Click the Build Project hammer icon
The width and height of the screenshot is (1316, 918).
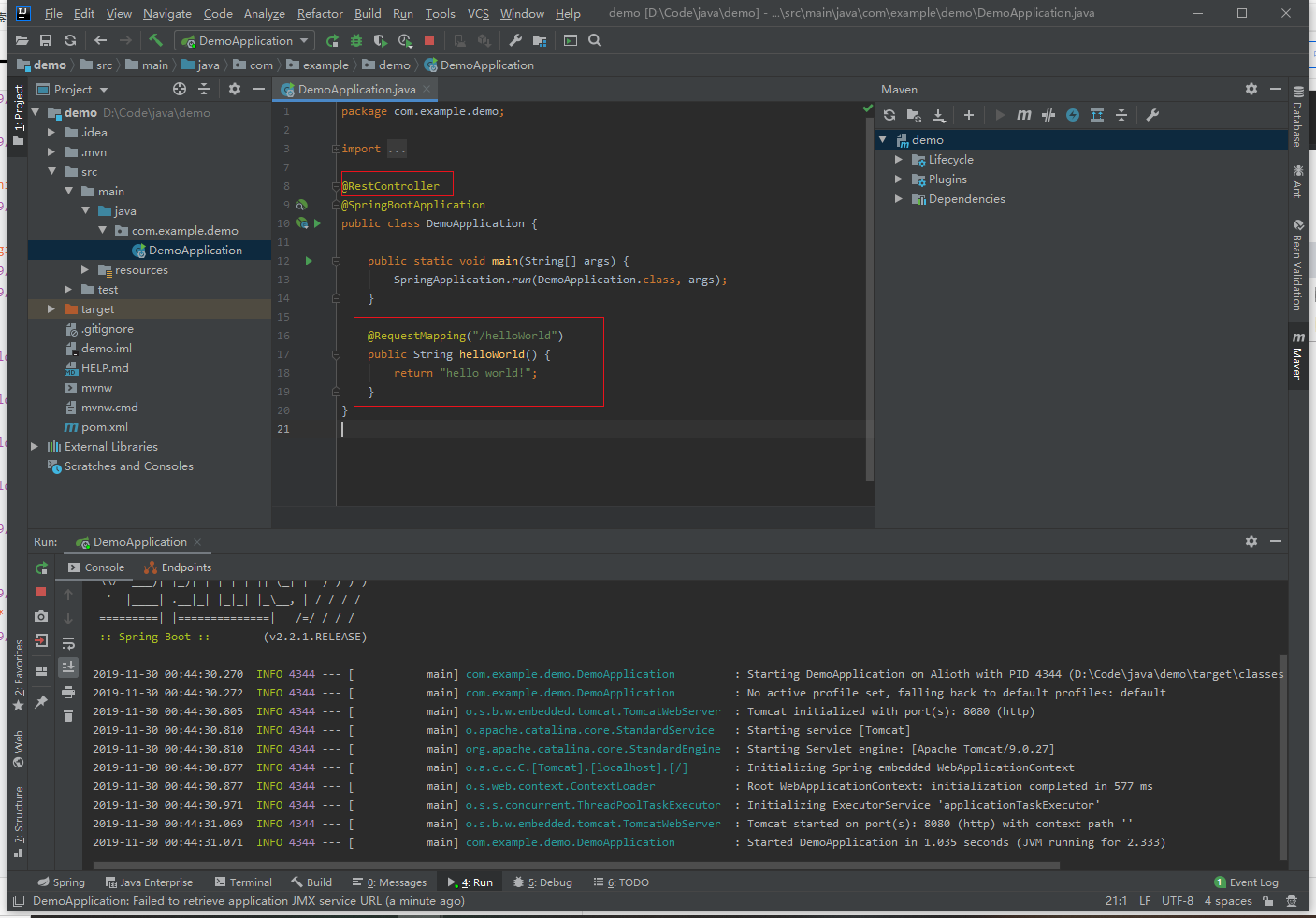coord(155,40)
